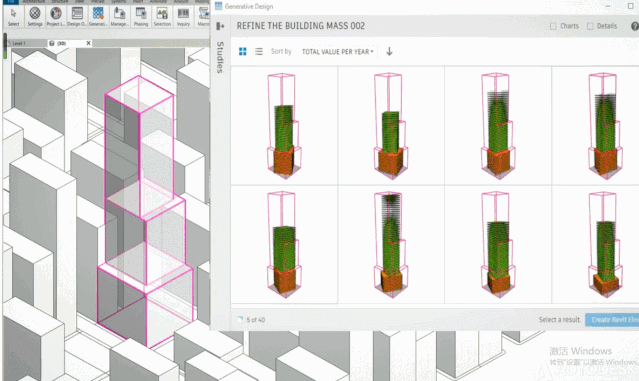Click the house icon on the {3D} tab
The image size is (639, 381).
52,43
